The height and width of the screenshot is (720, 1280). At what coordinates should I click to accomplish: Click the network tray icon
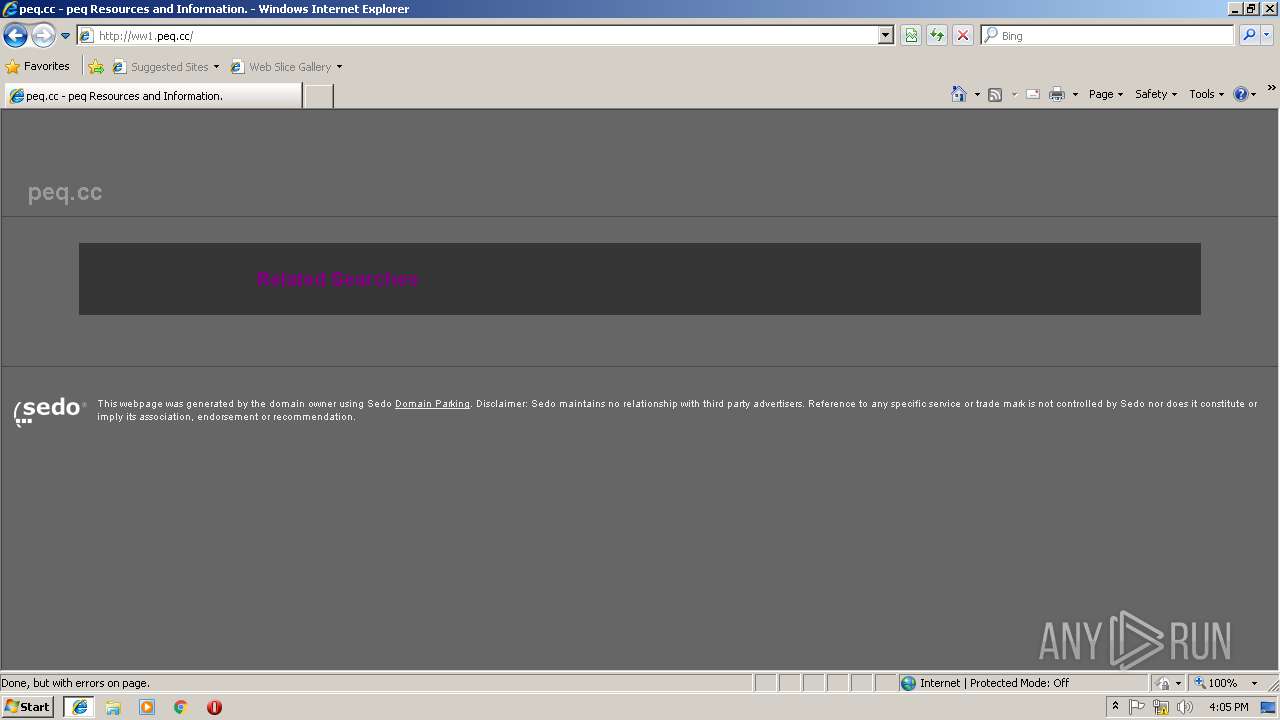pyautogui.click(x=1161, y=707)
